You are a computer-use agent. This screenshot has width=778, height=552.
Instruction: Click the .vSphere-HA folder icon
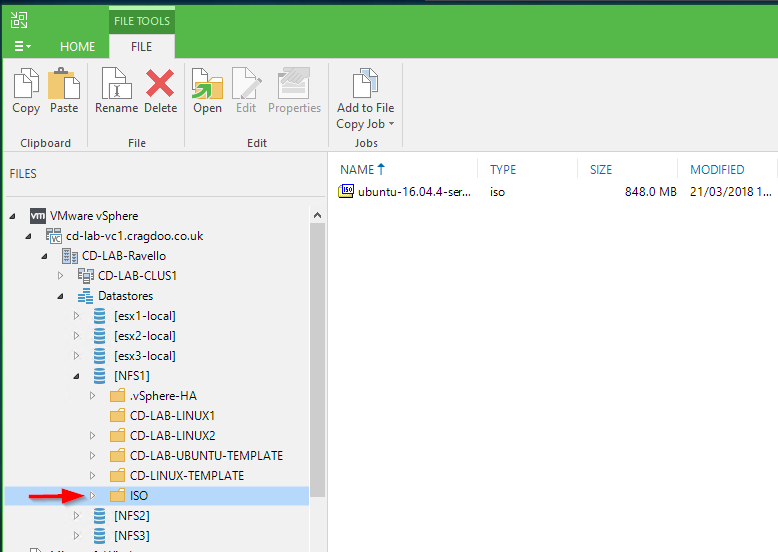click(x=118, y=396)
